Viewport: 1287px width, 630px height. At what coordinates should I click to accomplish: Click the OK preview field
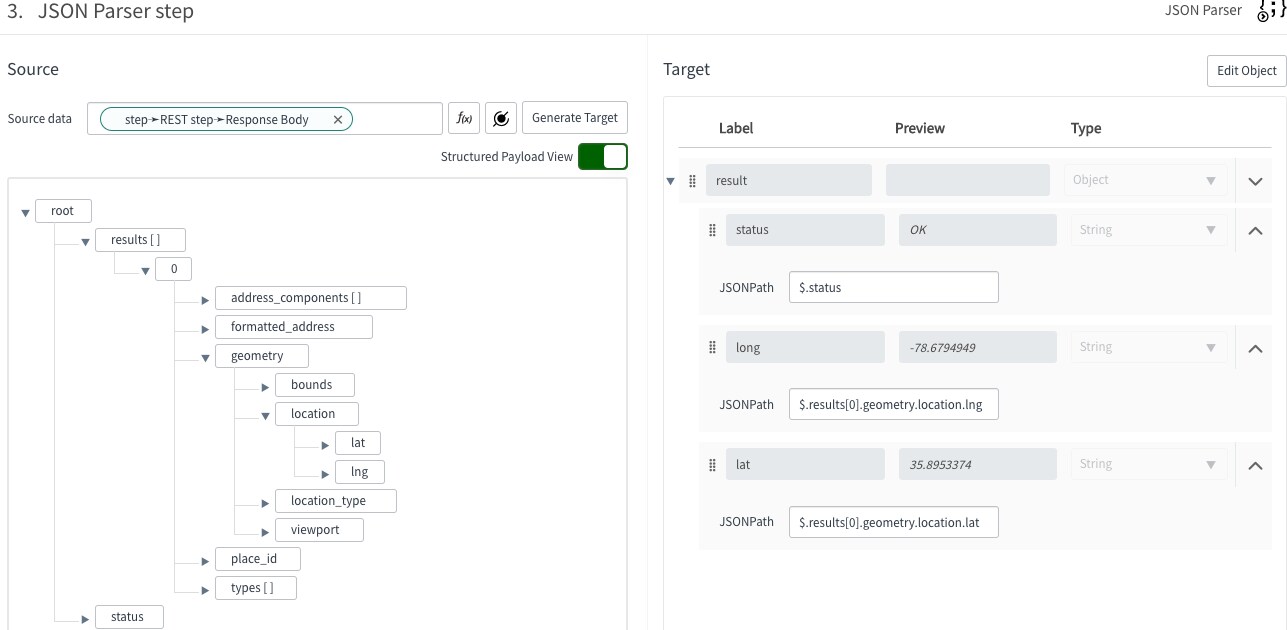click(x=977, y=230)
